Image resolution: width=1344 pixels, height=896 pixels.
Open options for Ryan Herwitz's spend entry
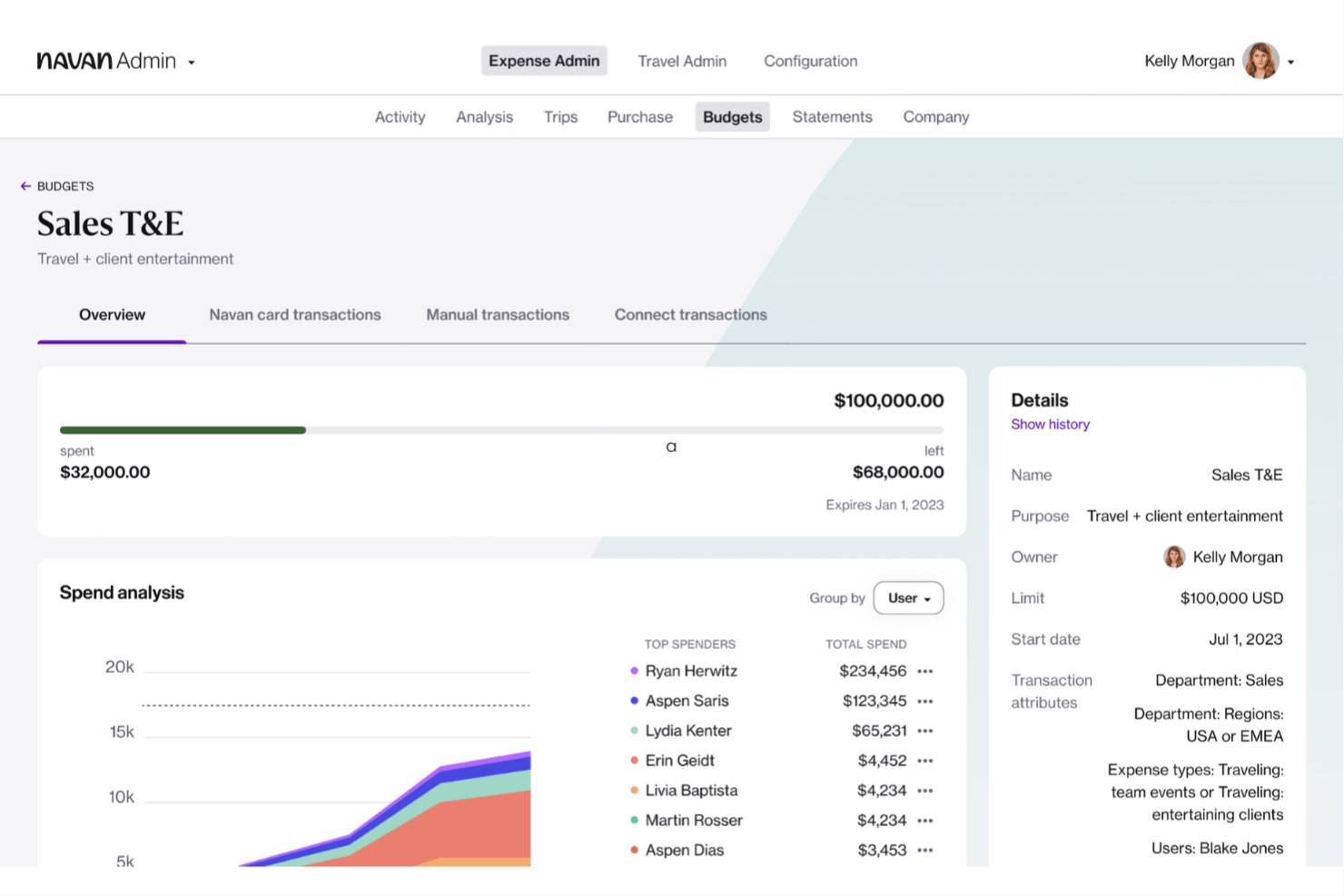(x=925, y=671)
